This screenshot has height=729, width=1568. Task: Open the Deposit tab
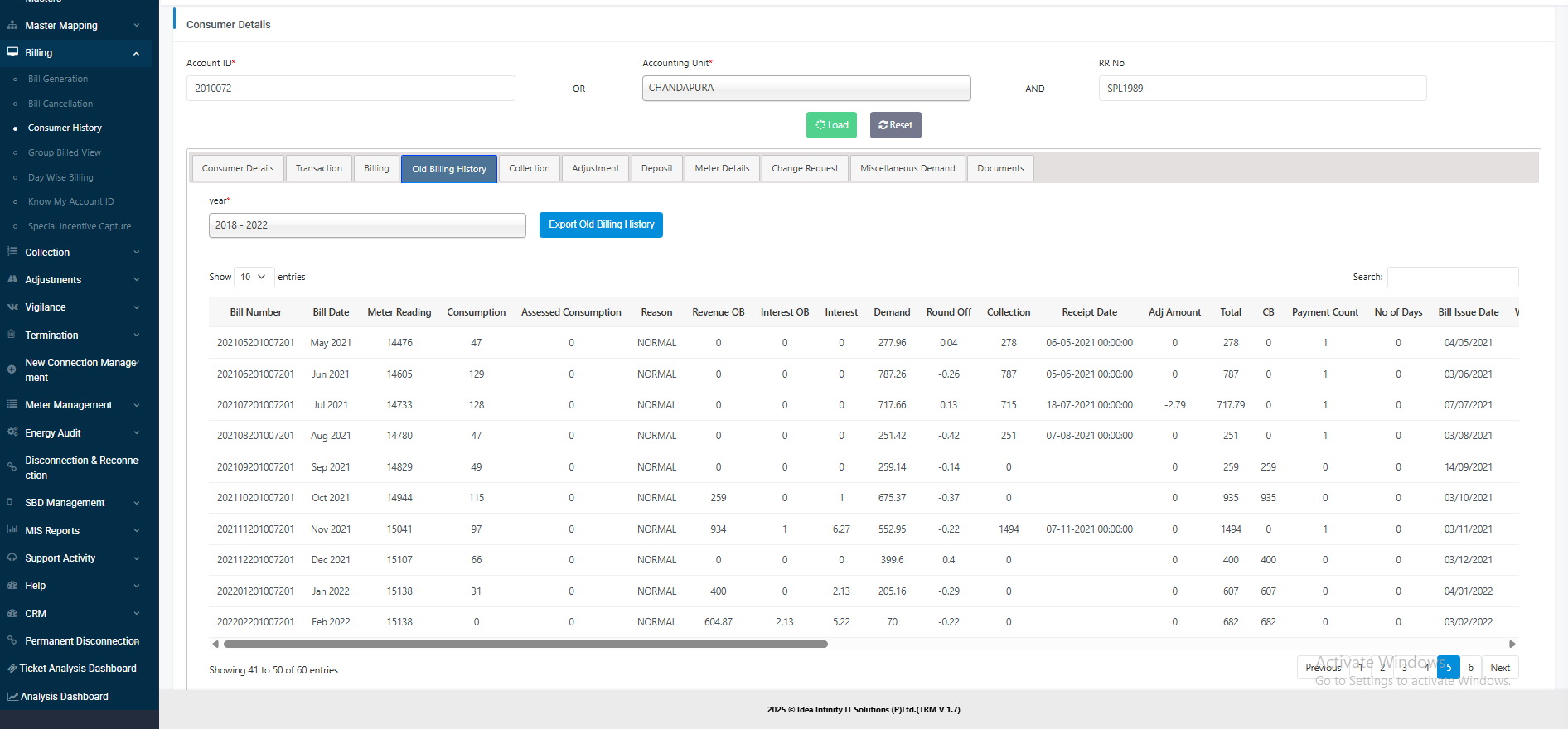pos(657,168)
